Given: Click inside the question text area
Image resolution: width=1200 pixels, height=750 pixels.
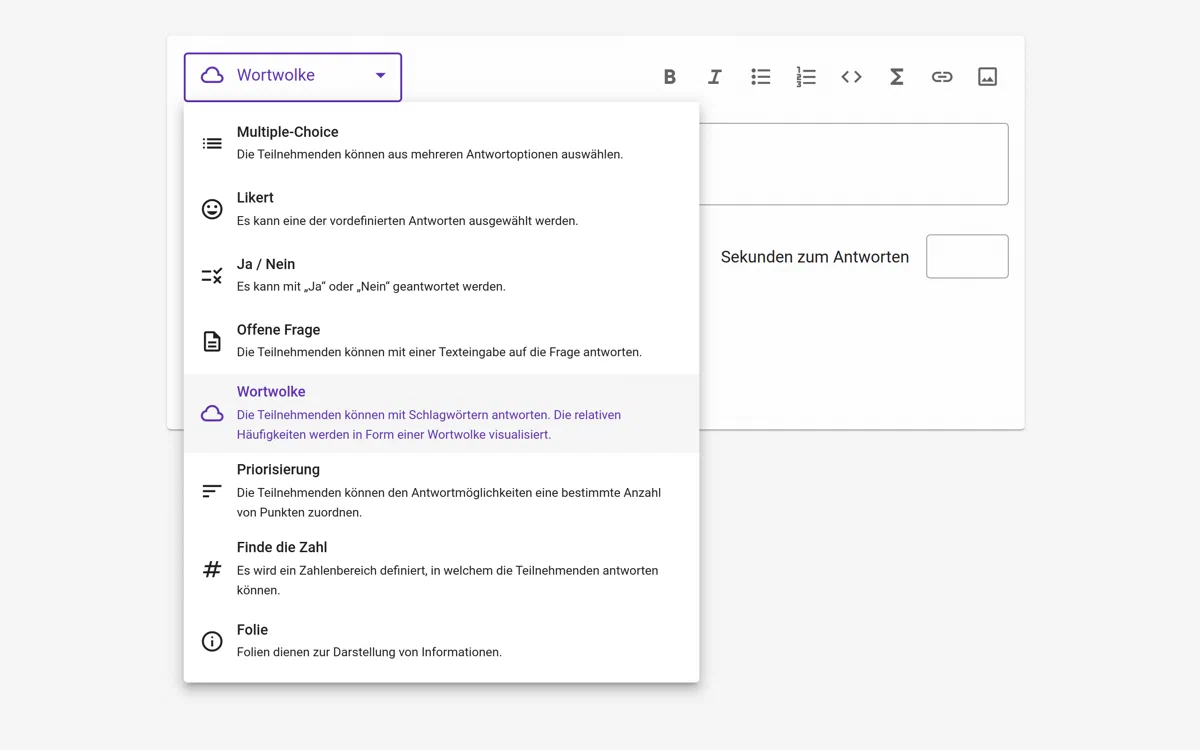Looking at the screenshot, I should (x=853, y=164).
